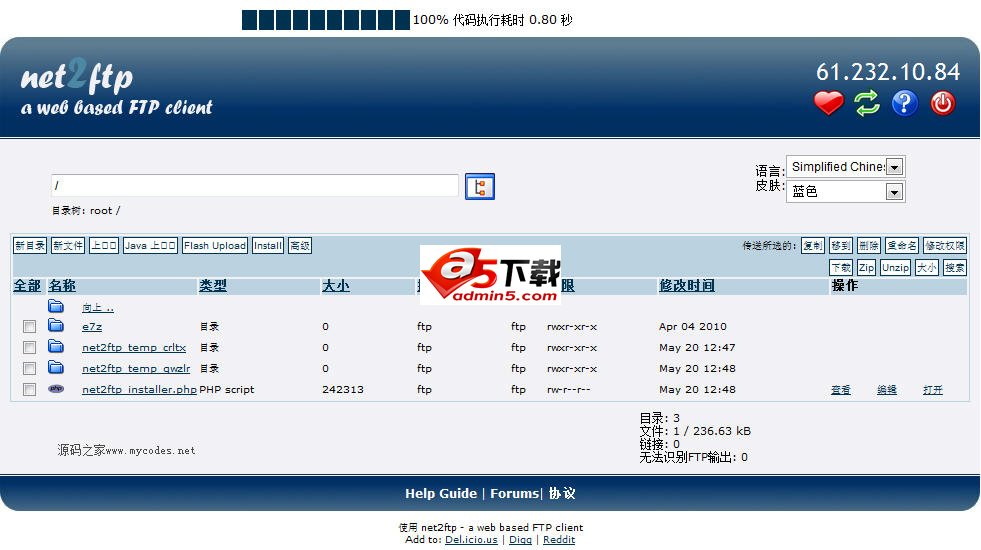Click the directory tree icon beside path field

point(480,186)
